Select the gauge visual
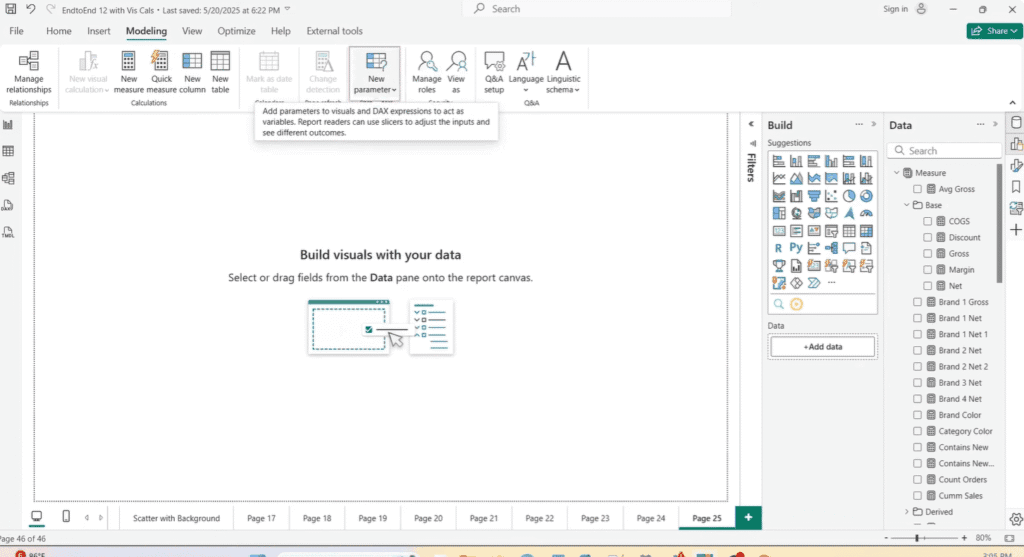1024x557 pixels. point(866,213)
